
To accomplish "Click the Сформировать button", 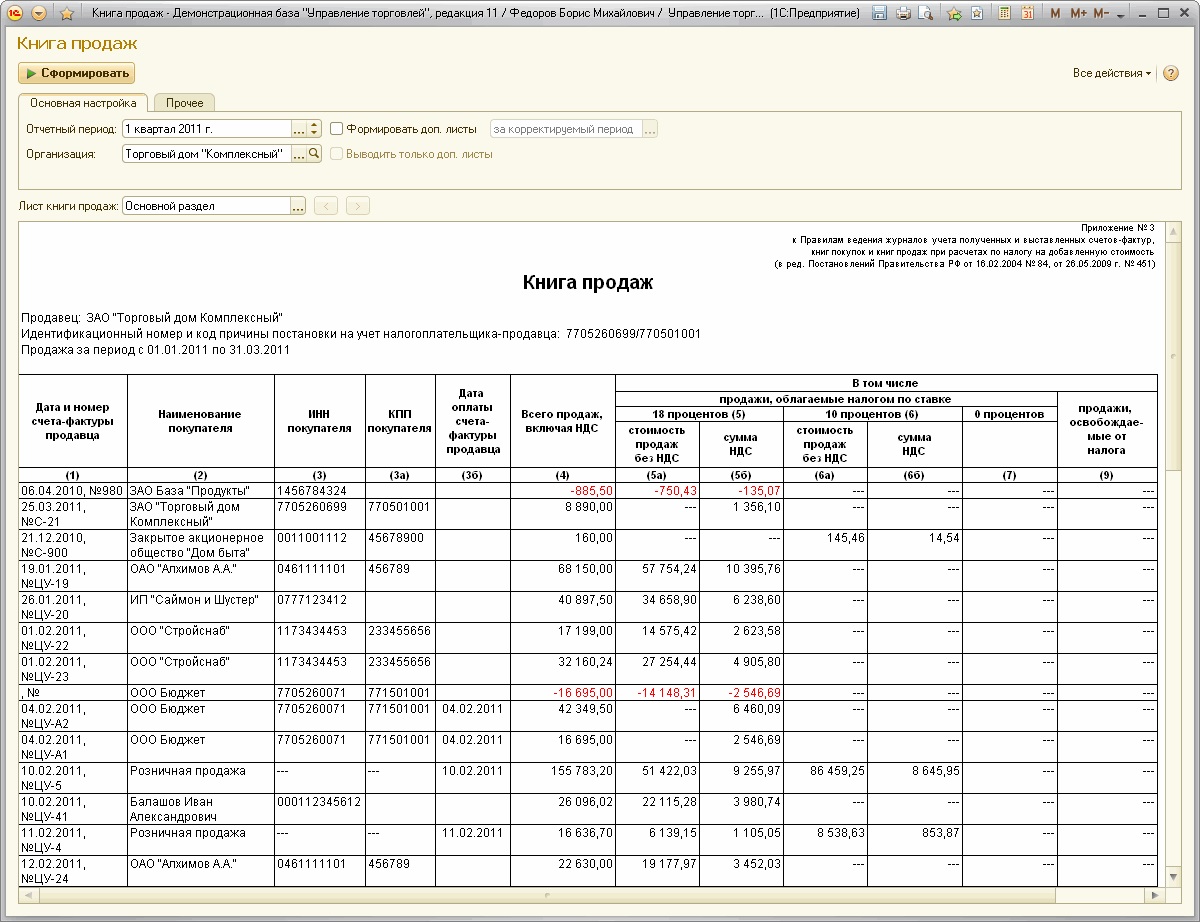I will 76,73.
